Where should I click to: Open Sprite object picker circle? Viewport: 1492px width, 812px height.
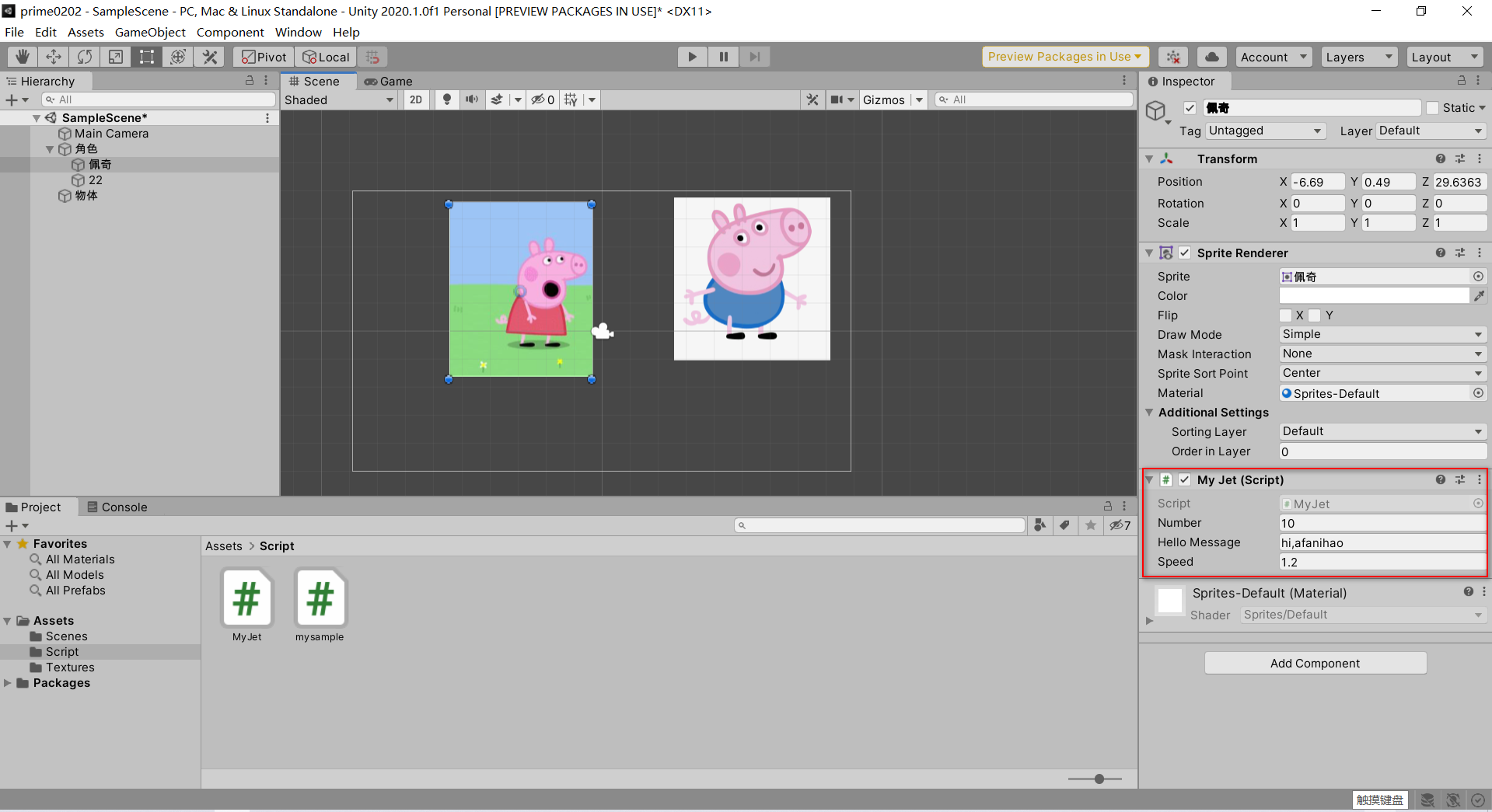click(x=1478, y=277)
